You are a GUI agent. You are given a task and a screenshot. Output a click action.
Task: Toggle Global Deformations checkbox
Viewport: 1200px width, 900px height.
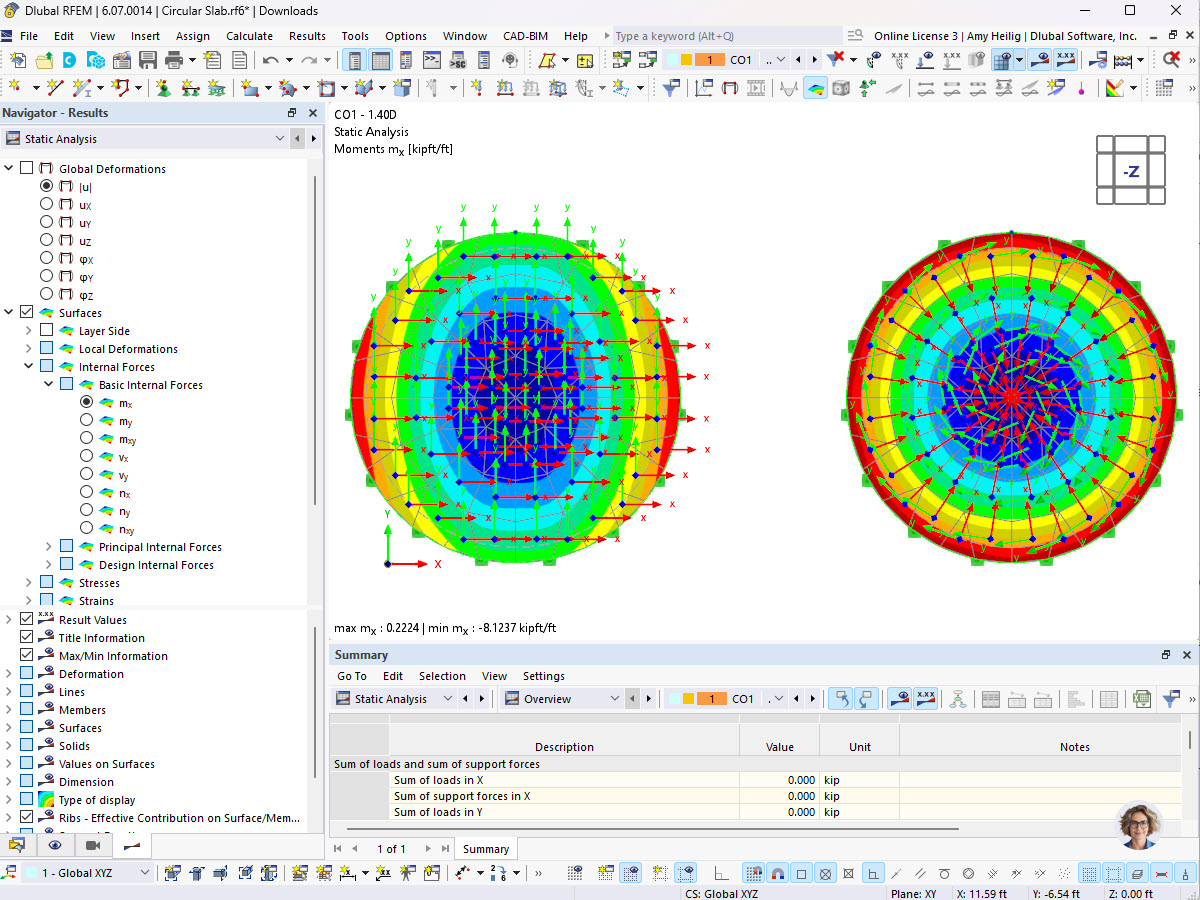[x=27, y=168]
